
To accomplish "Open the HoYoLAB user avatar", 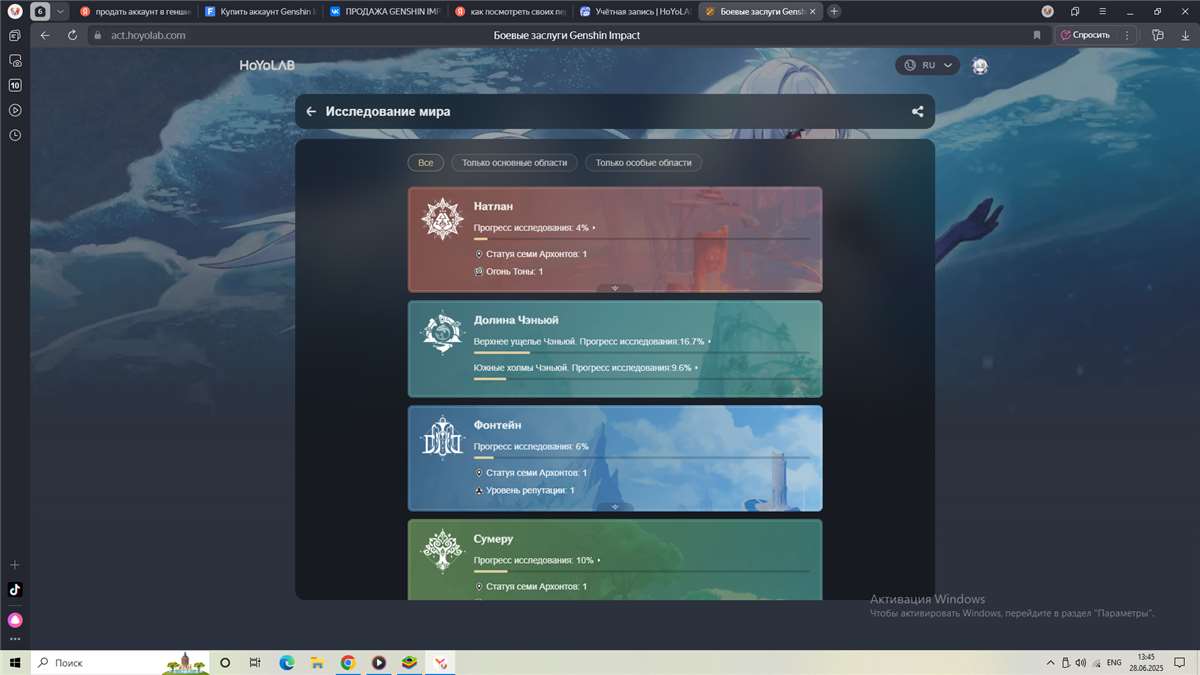I will (980, 66).
